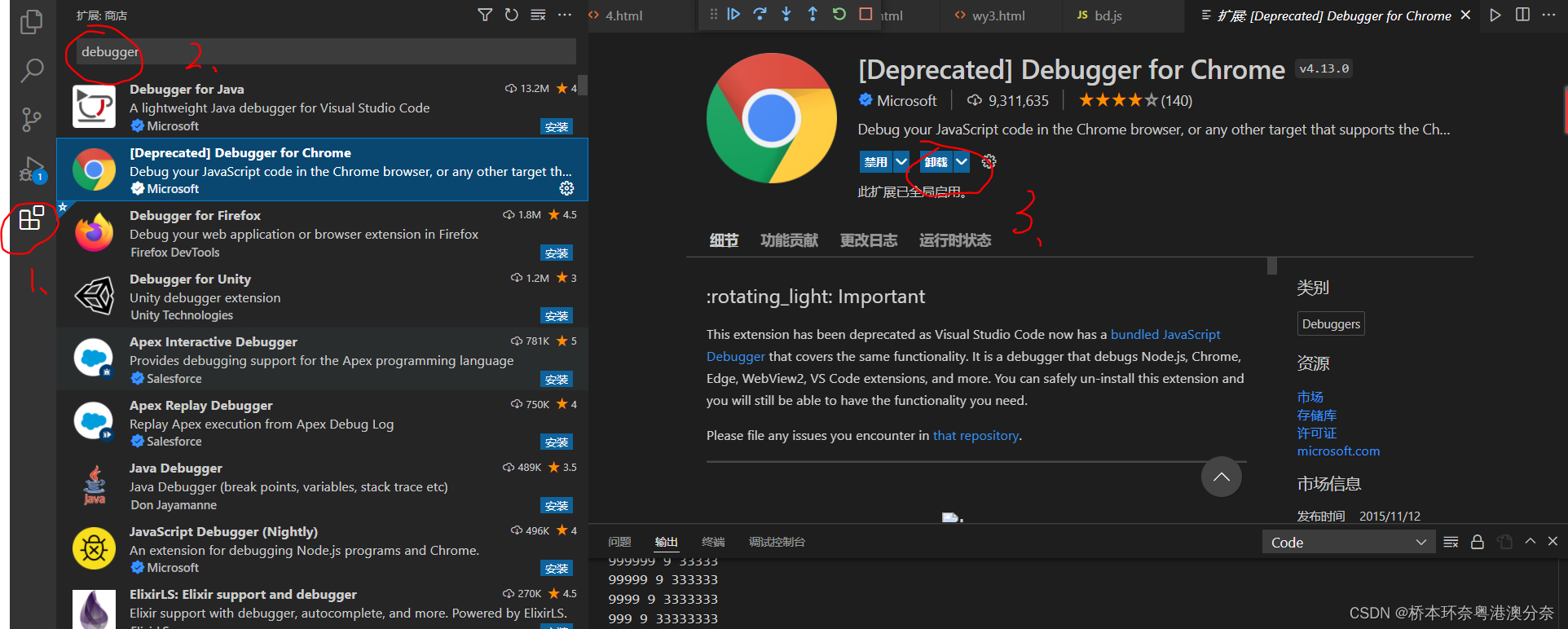
Task: Click Step Into in the debug toolbar
Action: [x=786, y=14]
